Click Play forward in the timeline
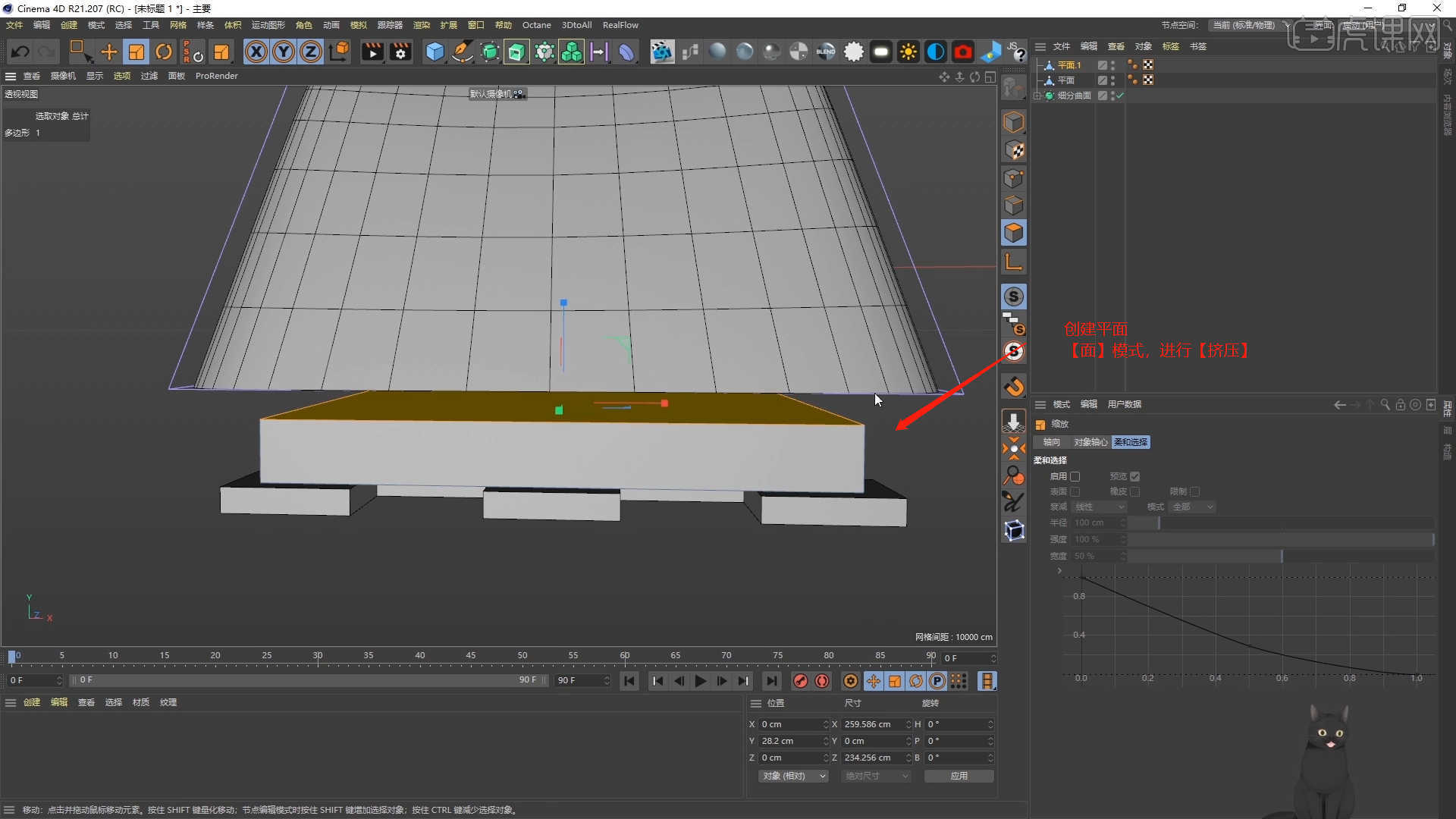Image resolution: width=1456 pixels, height=819 pixels. pyautogui.click(x=700, y=681)
